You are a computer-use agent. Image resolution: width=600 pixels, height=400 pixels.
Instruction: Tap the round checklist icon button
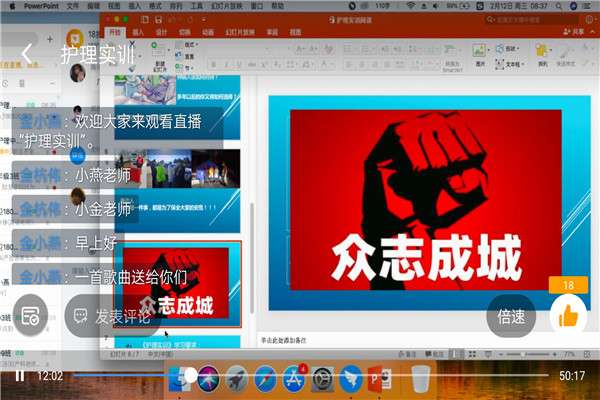click(30, 316)
